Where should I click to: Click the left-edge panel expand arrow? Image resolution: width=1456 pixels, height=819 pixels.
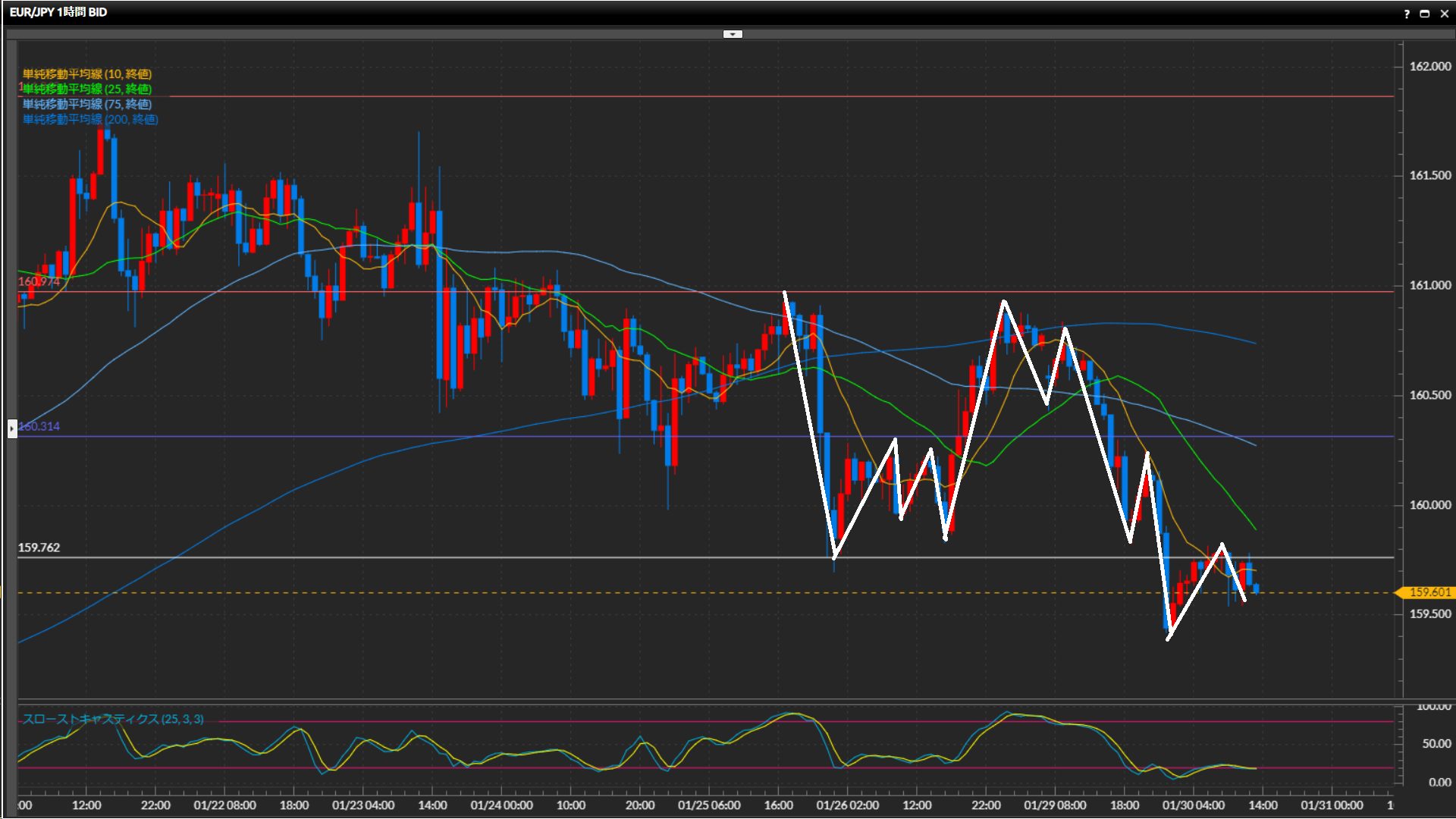point(12,429)
